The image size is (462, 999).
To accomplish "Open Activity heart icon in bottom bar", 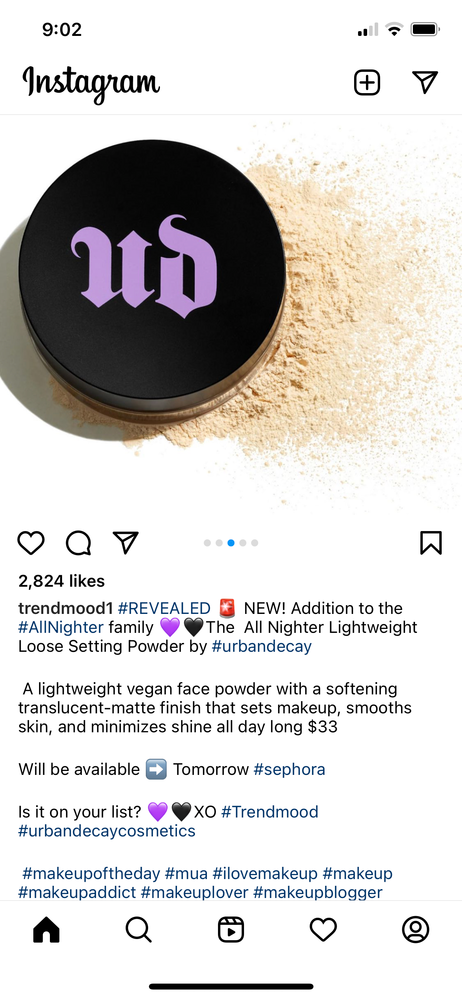I will tap(323, 930).
